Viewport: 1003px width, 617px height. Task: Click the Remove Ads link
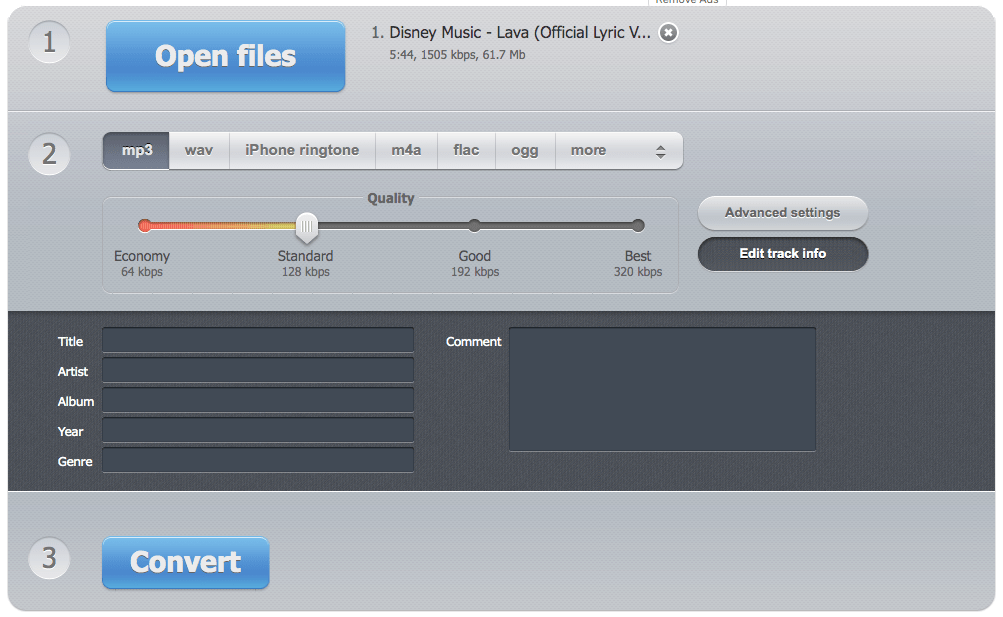coord(686,3)
